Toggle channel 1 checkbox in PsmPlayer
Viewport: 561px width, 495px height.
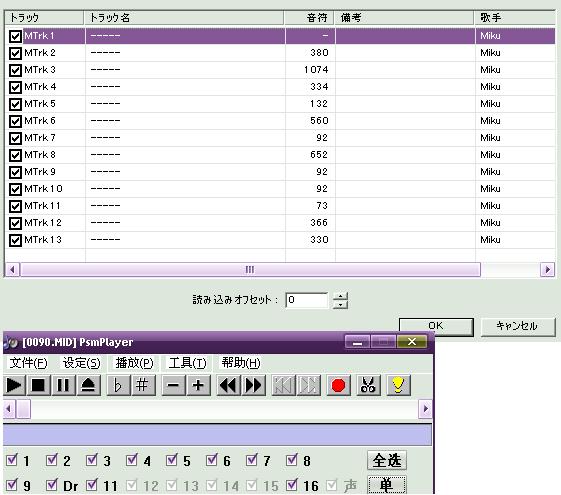pyautogui.click(x=12, y=460)
